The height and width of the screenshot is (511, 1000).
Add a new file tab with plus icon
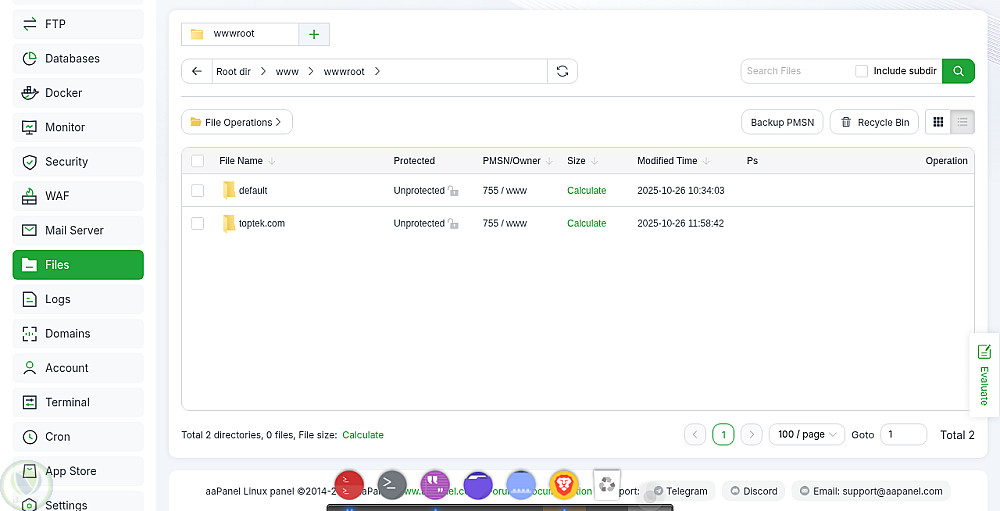[314, 34]
